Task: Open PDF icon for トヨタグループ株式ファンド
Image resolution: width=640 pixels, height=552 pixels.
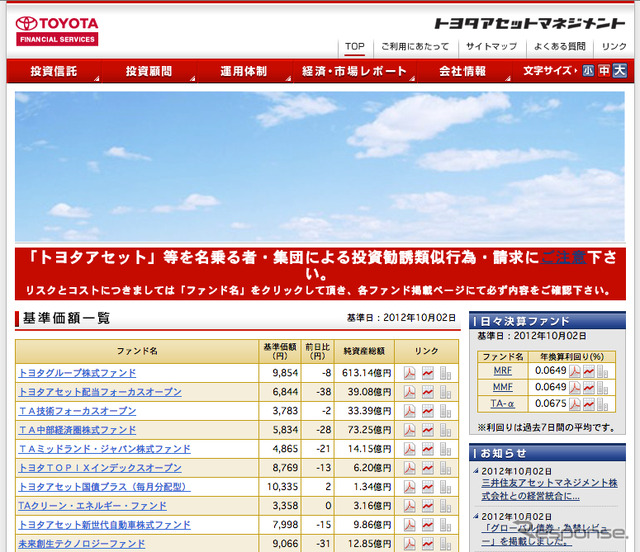Action: 409,373
